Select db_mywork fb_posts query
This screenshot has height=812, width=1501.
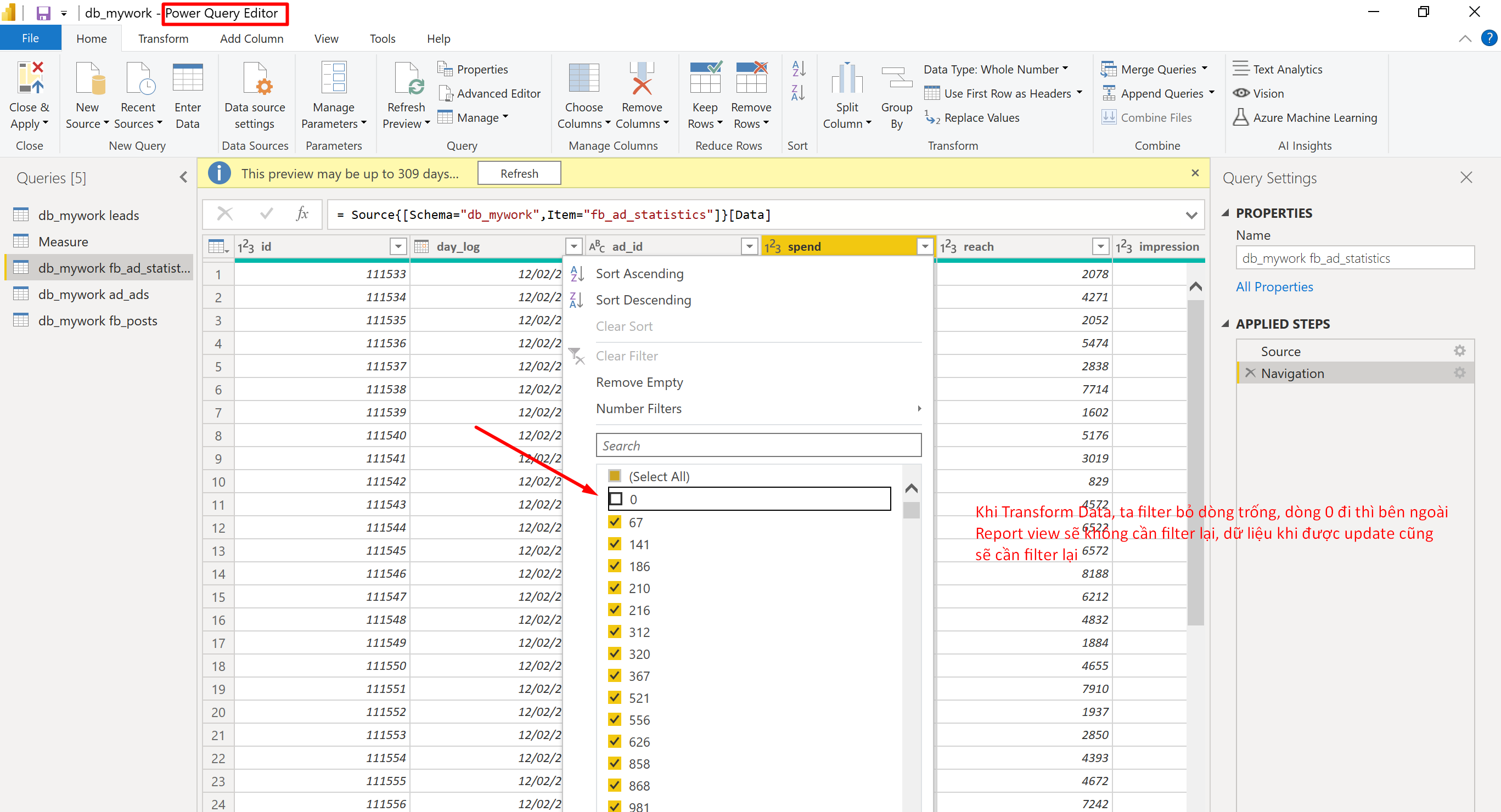pyautogui.click(x=97, y=320)
